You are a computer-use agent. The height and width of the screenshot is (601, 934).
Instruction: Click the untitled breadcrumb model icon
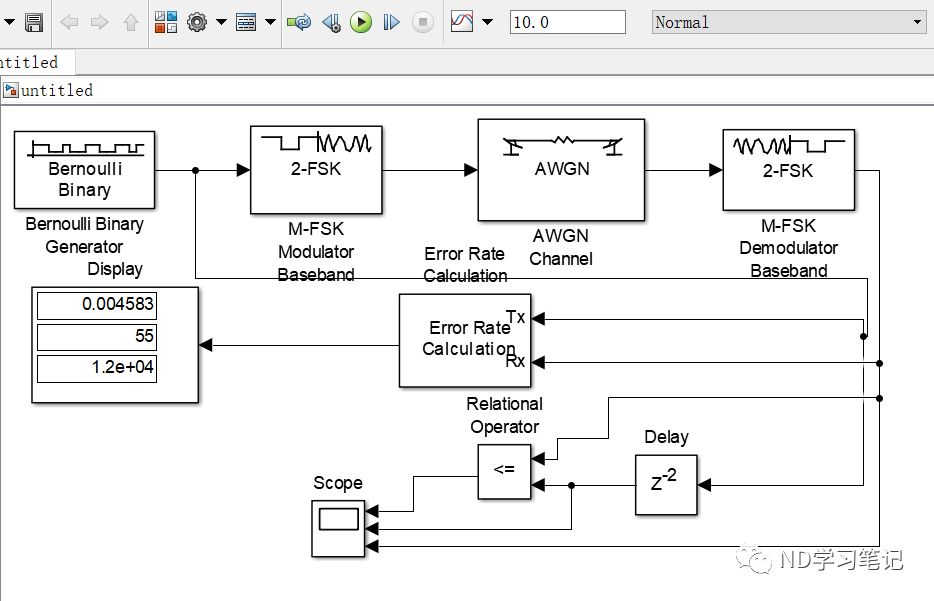coord(11,91)
